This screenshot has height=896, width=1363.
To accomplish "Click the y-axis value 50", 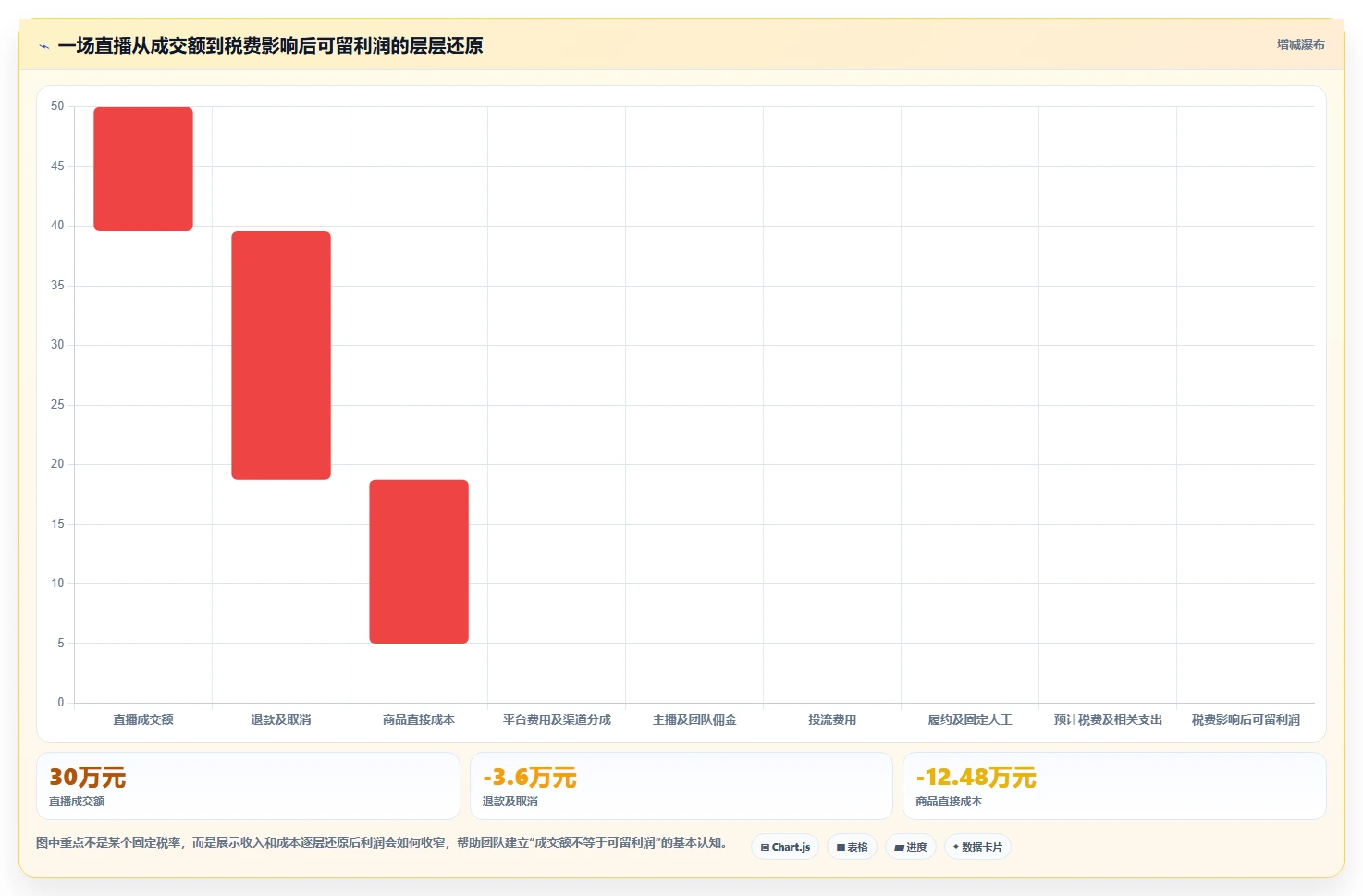I will pyautogui.click(x=57, y=106).
